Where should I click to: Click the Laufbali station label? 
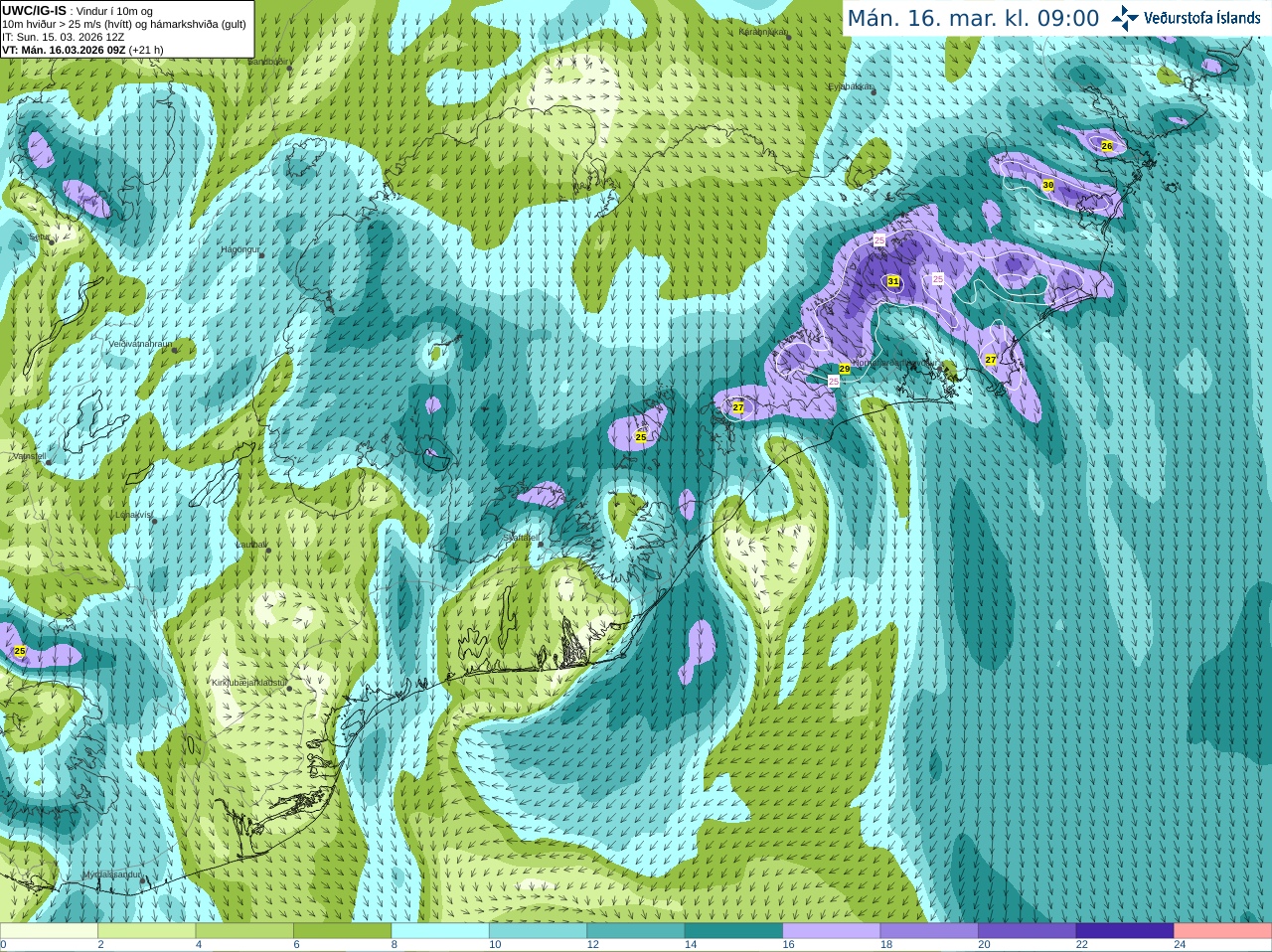(x=252, y=545)
